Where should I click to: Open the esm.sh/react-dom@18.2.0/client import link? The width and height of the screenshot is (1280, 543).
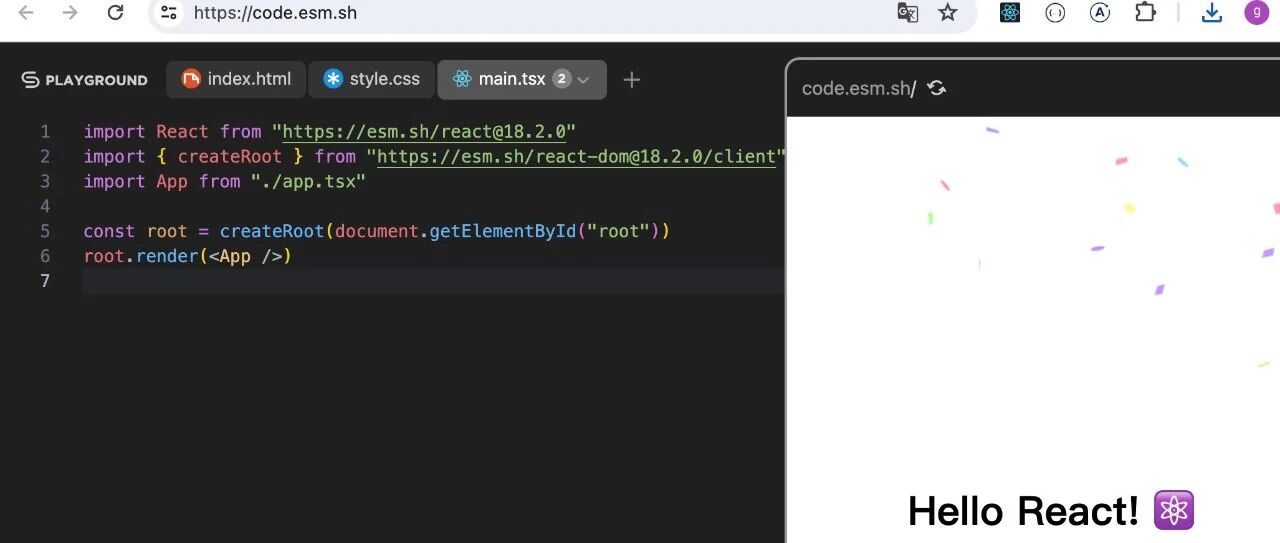[576, 157]
